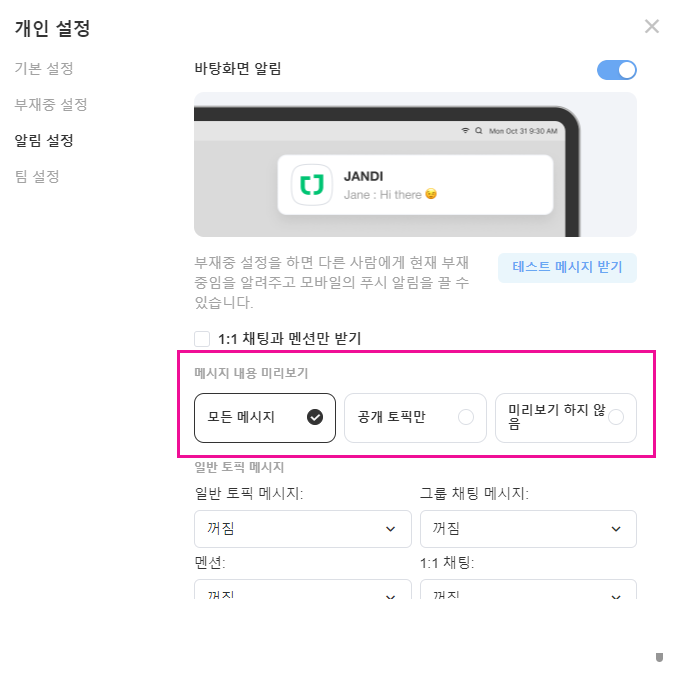Click the JANDI notification preview card

coord(415,185)
